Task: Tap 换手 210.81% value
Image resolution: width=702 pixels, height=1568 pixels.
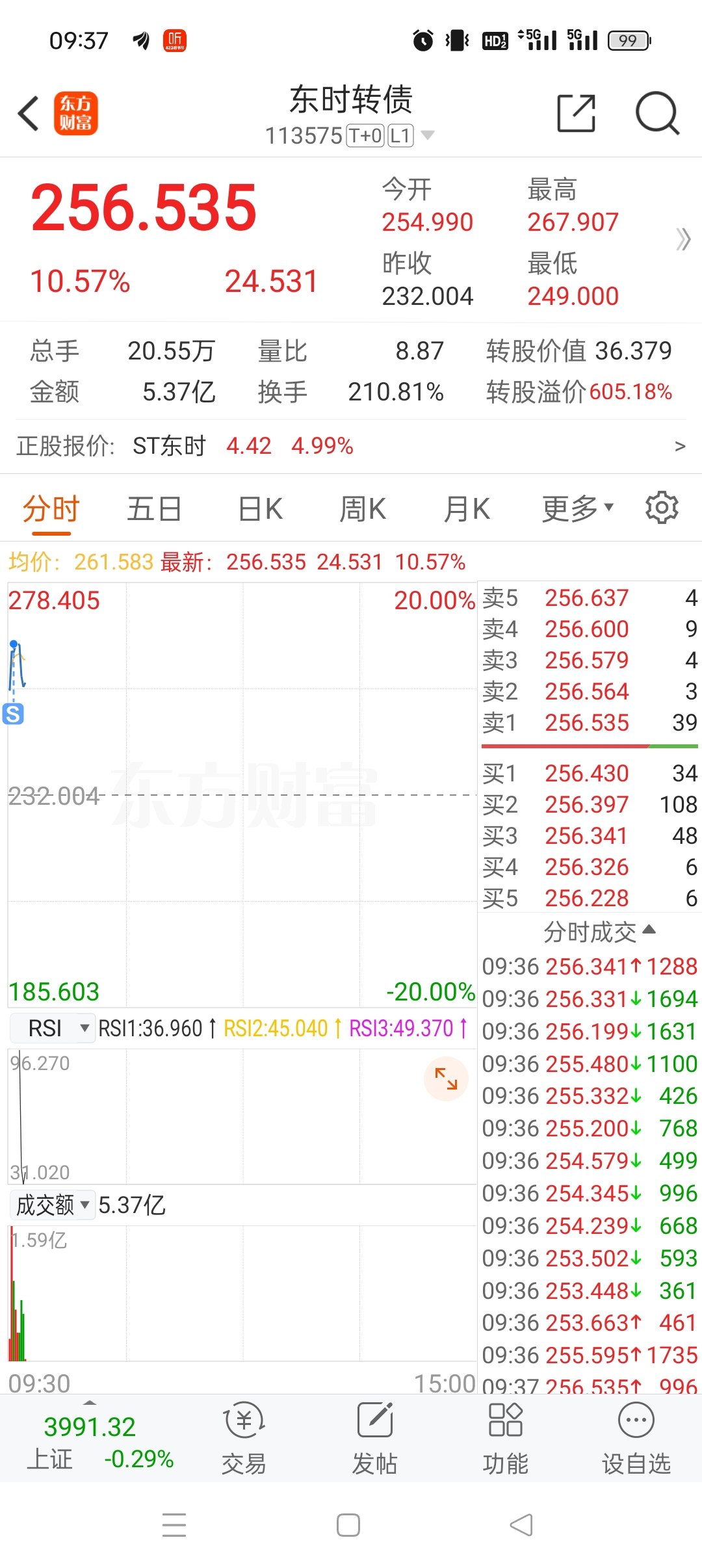Action: 396,392
